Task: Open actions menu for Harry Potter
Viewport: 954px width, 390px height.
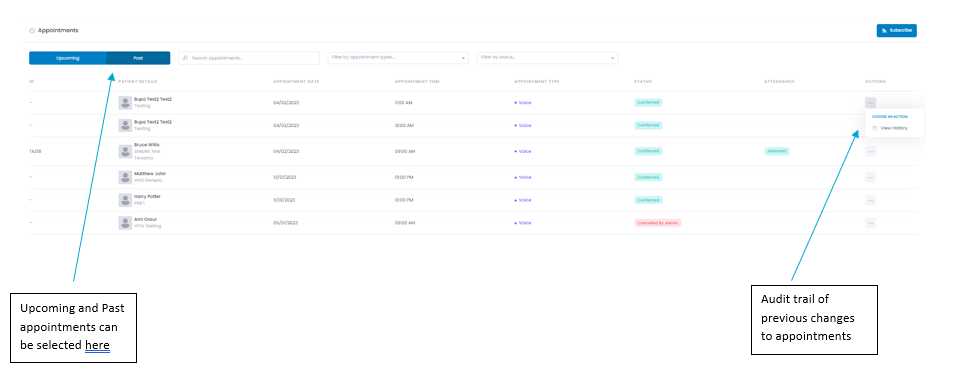Action: (x=870, y=200)
